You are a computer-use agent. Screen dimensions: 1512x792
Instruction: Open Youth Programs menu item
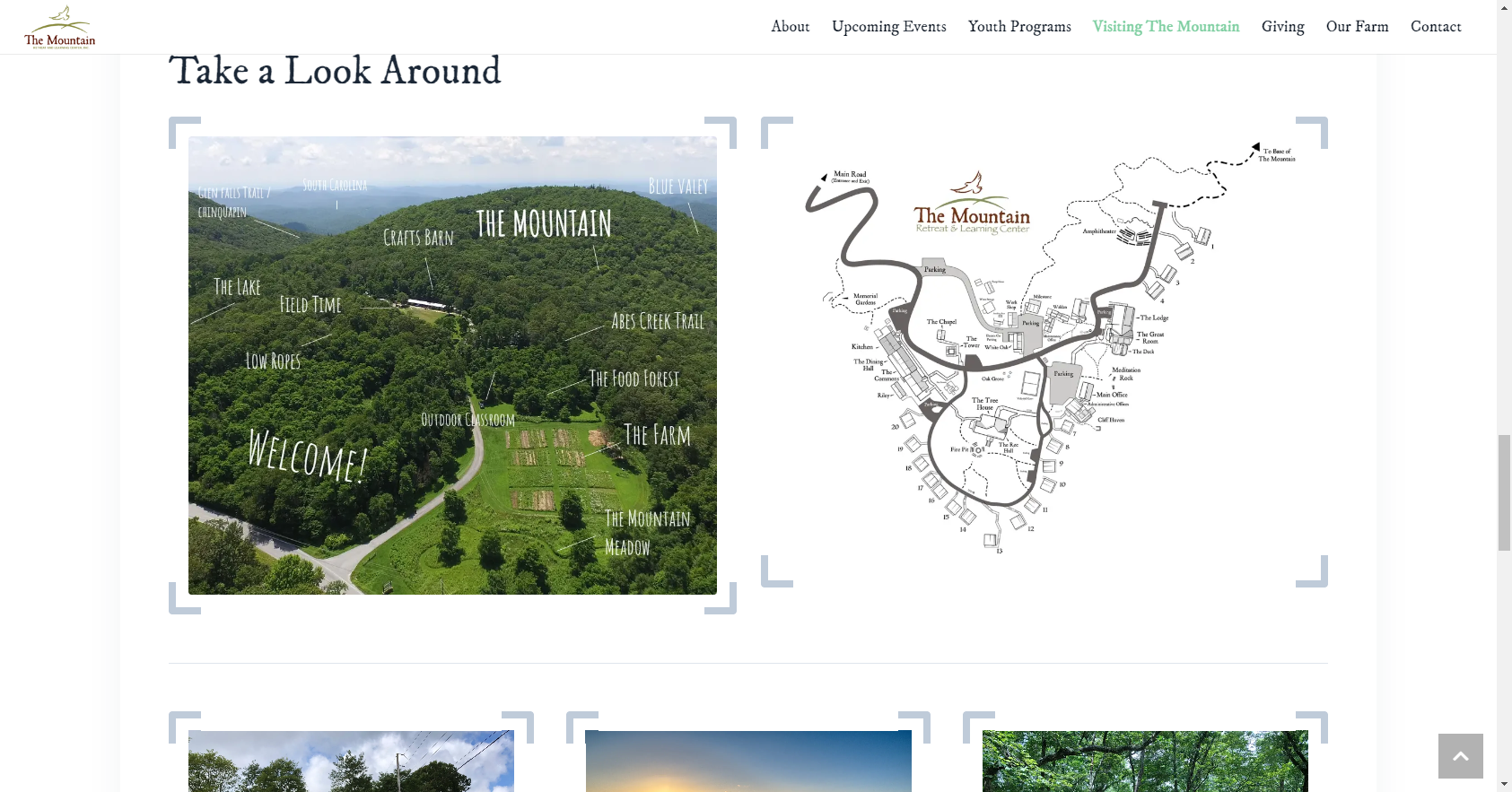tap(1019, 27)
